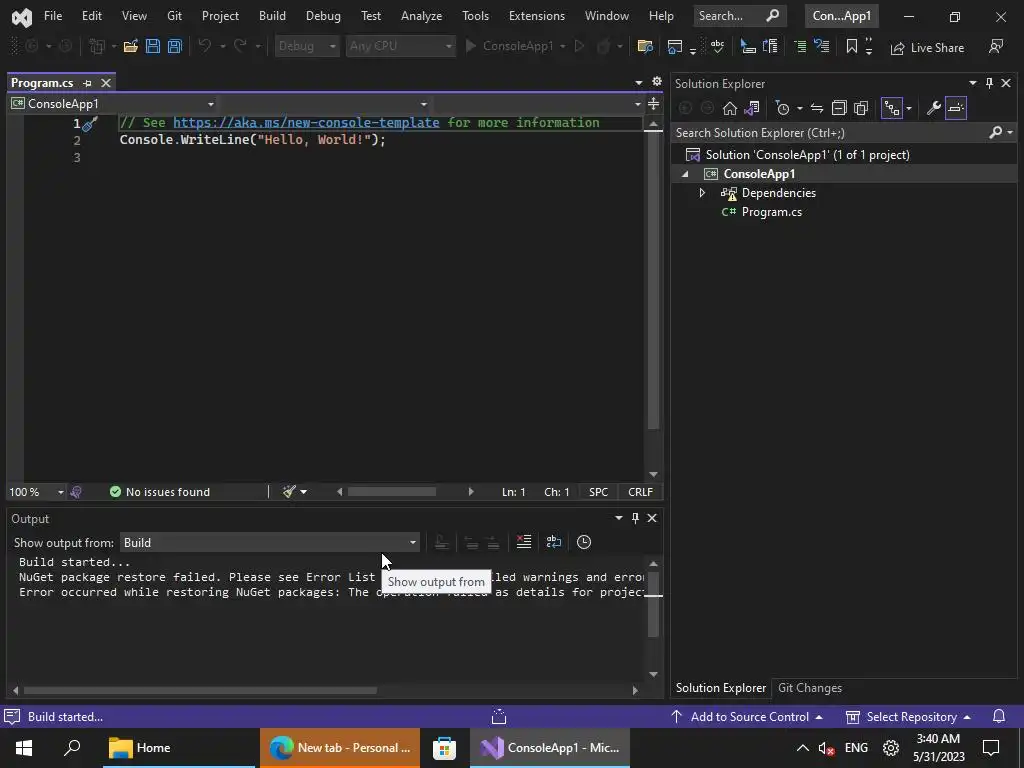
Task: Click Add to Source Control
Action: pos(747,717)
